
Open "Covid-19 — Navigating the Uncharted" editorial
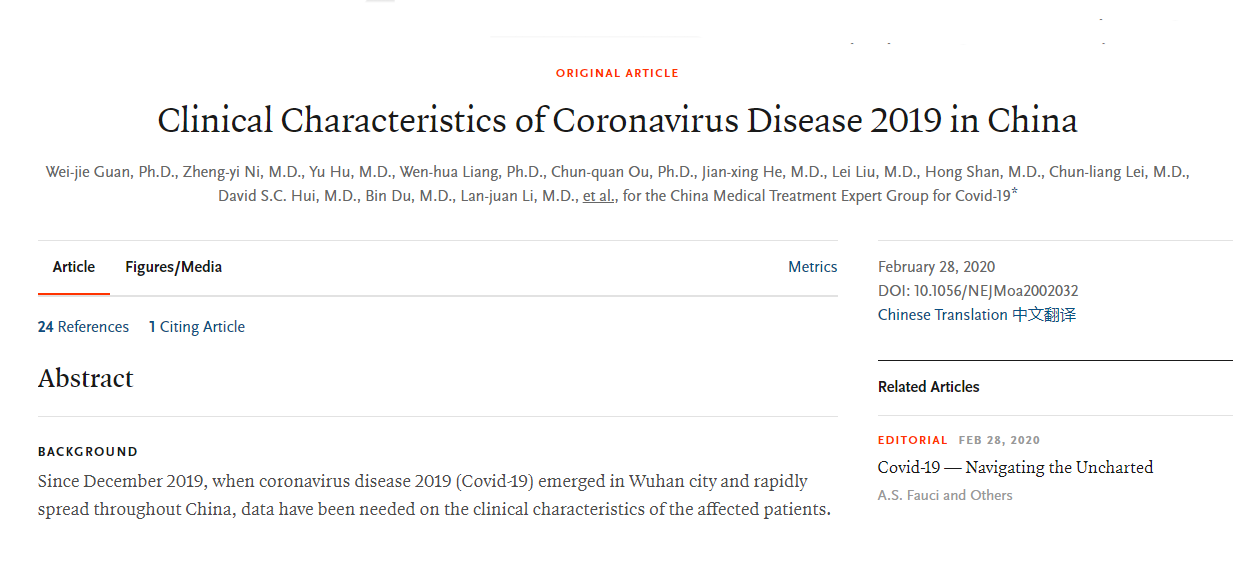pos(1015,467)
